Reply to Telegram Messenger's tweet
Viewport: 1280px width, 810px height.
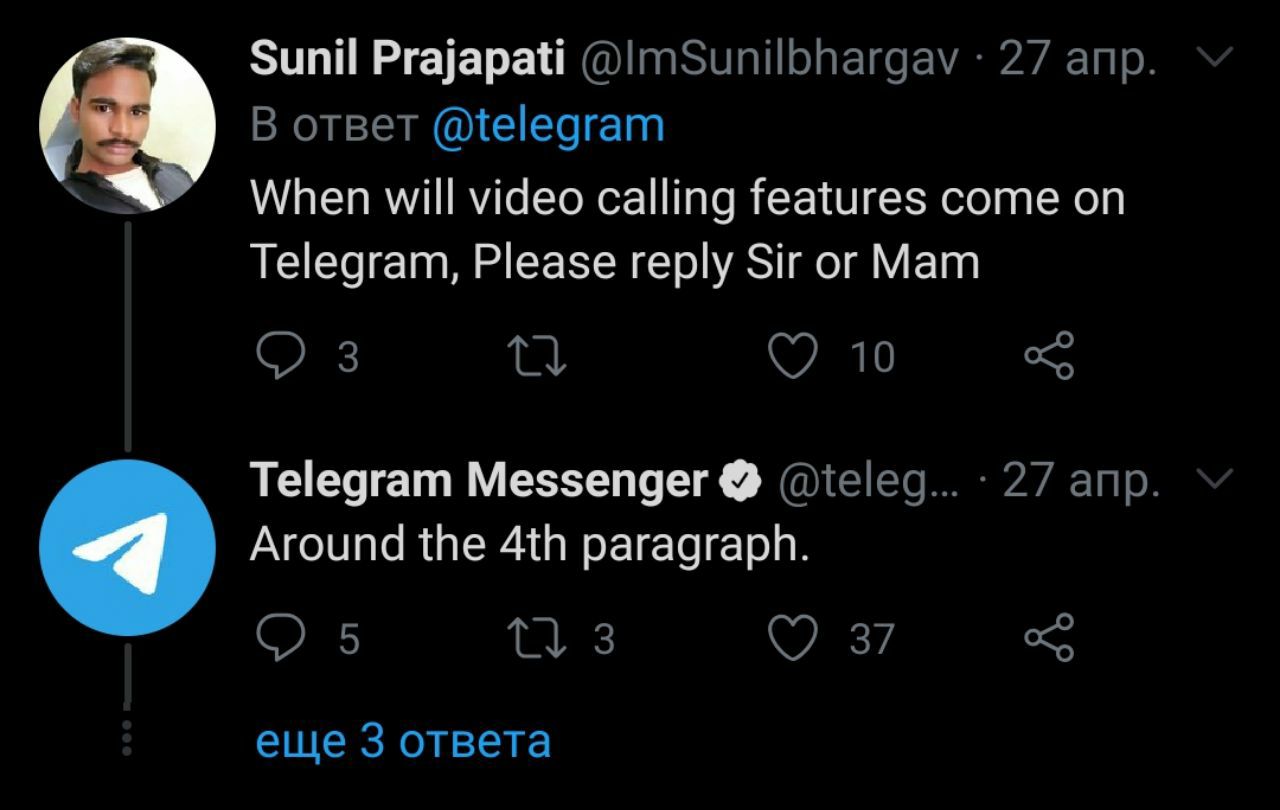coord(282,638)
